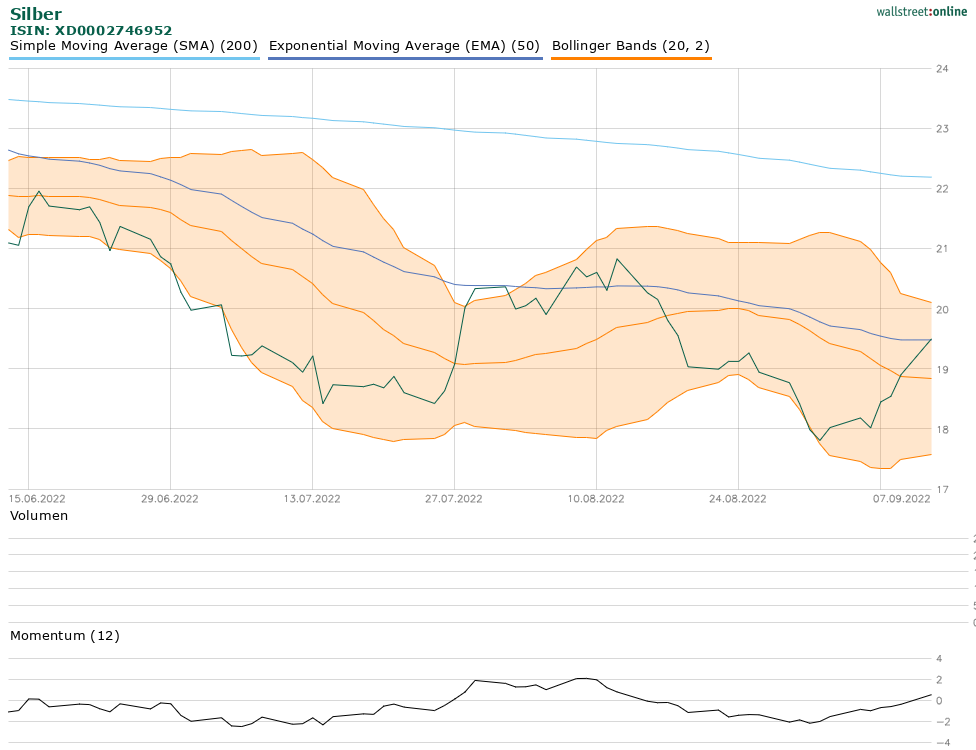The image size is (976, 750).
Task: Click the Volumen panel heading
Action: [39, 516]
